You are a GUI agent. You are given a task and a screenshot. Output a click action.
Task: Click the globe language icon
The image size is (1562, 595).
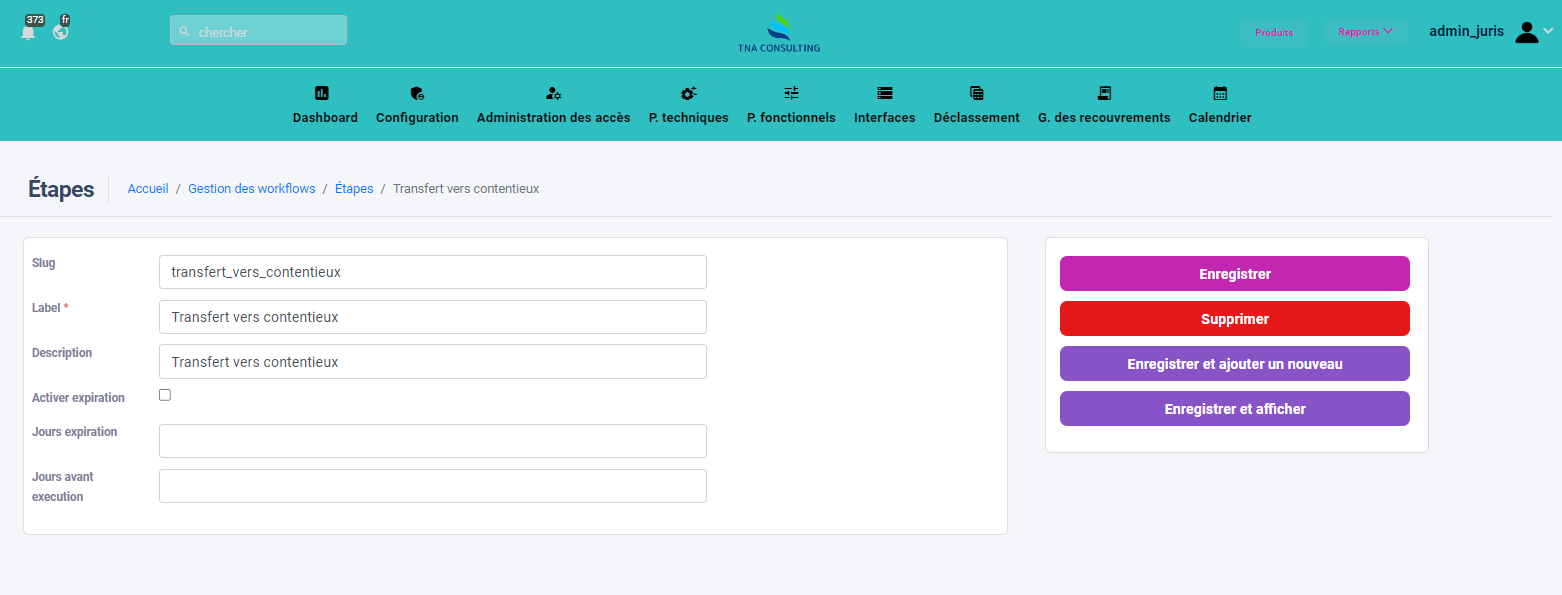pos(61,32)
